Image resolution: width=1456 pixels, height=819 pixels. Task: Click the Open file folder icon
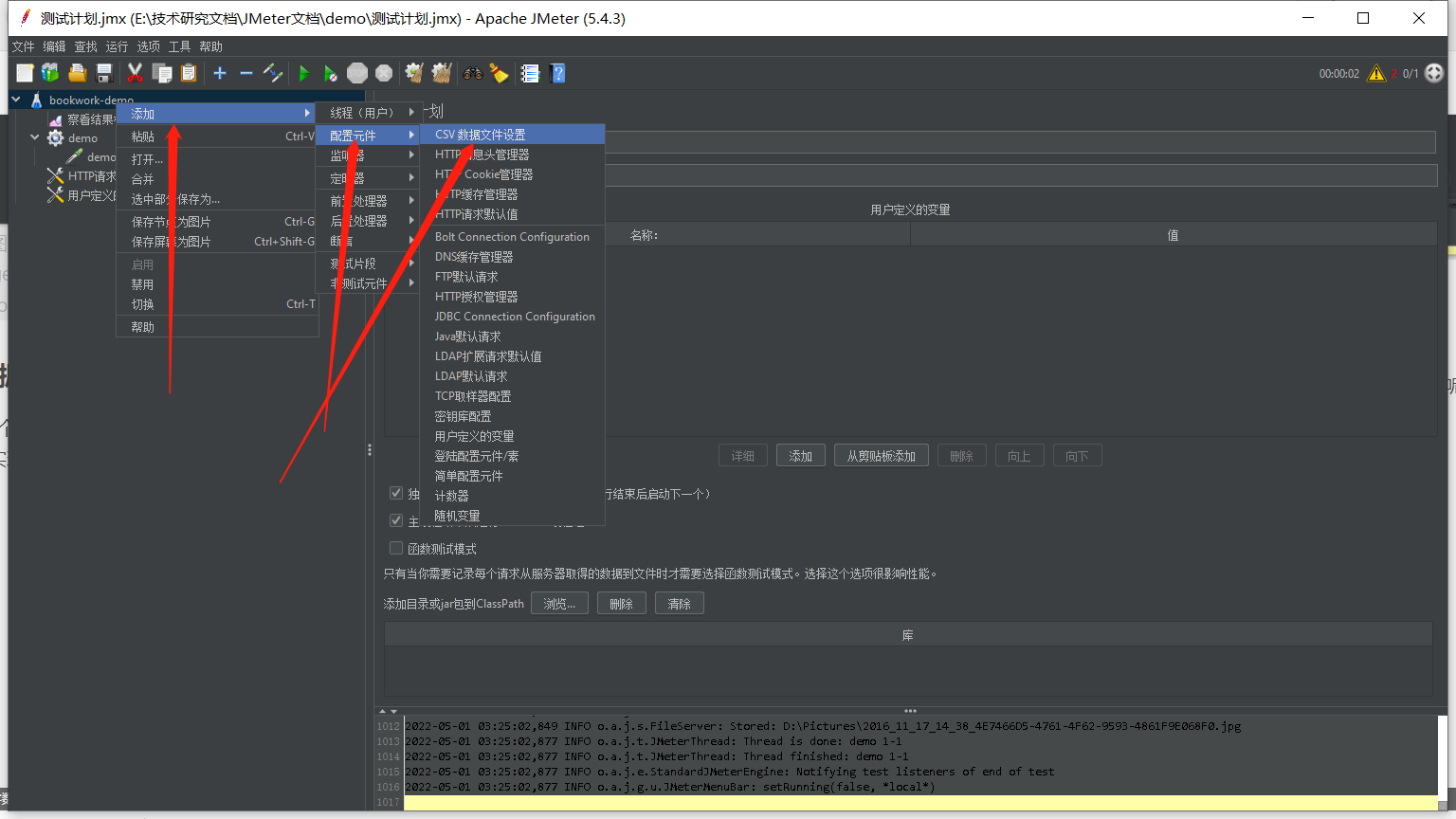click(78, 73)
